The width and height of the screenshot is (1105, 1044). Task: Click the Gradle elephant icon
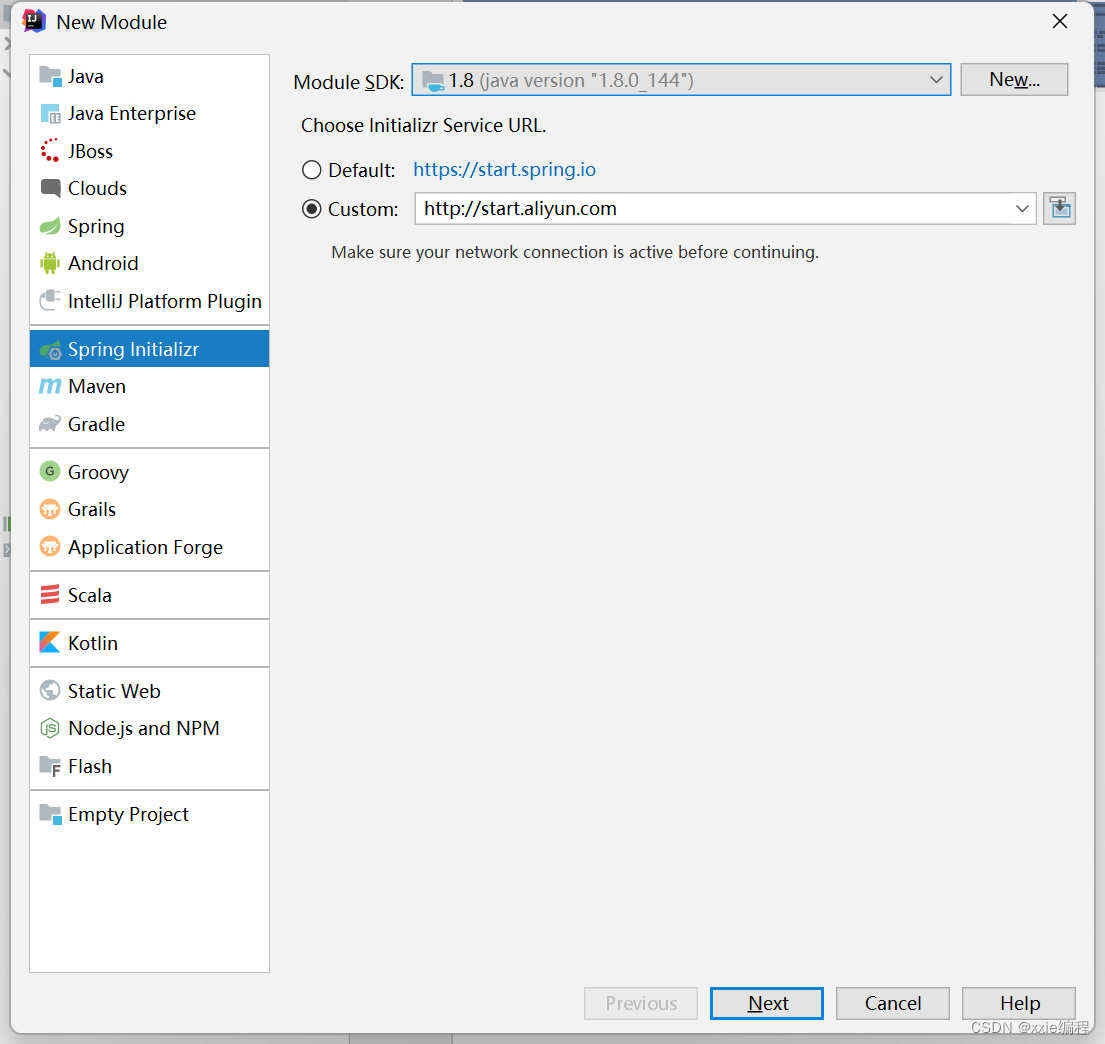(50, 424)
